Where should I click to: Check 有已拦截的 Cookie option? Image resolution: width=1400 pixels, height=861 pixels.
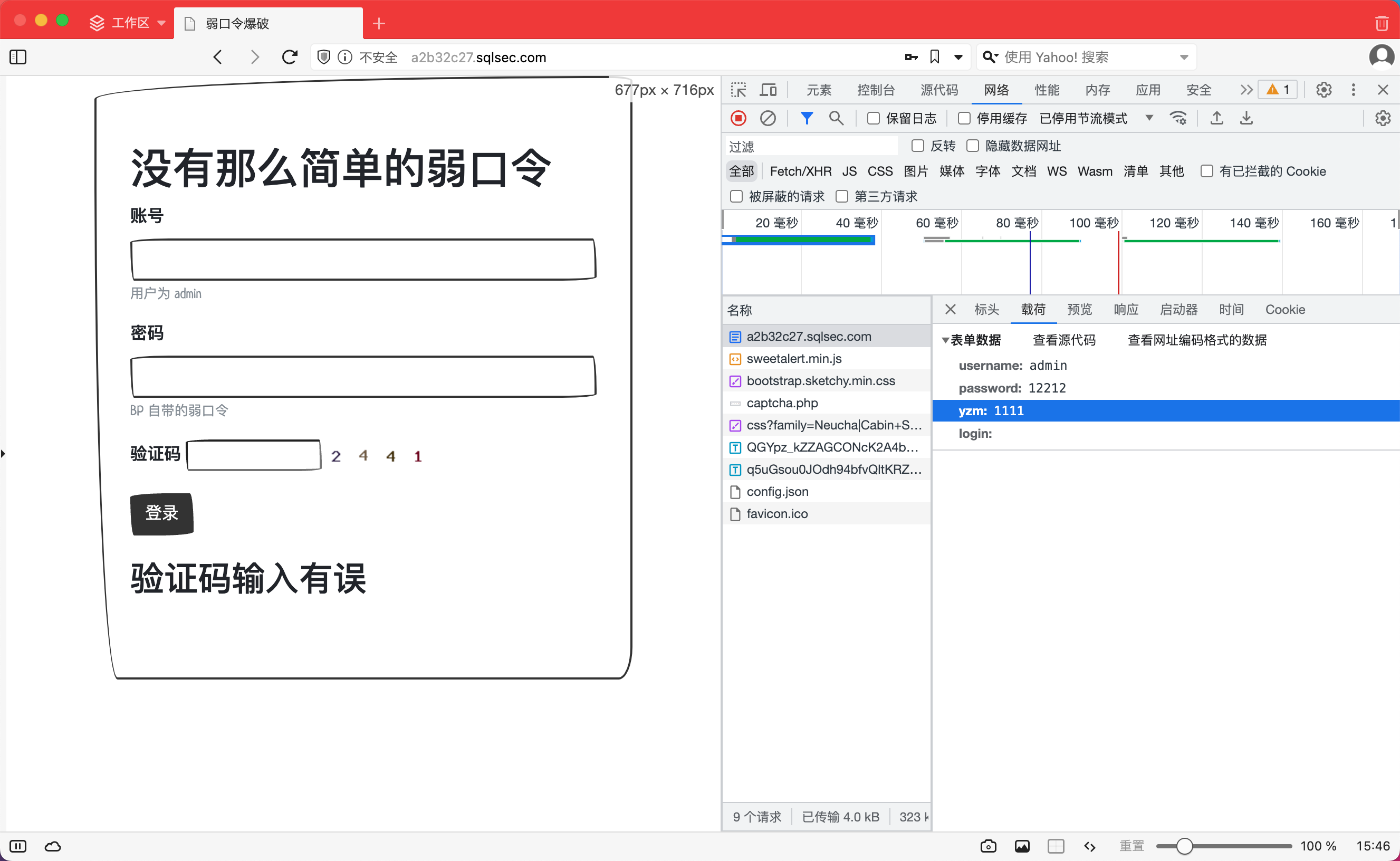(1206, 171)
